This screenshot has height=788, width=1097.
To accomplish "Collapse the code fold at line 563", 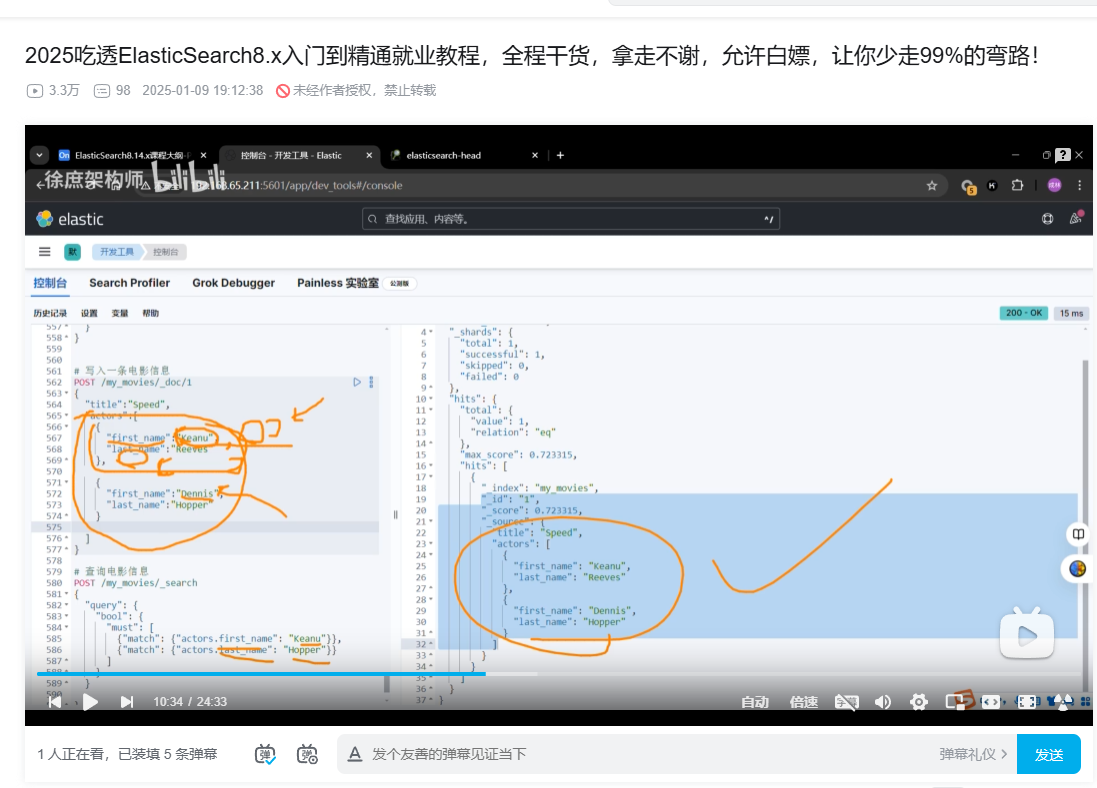I will click(x=66, y=393).
